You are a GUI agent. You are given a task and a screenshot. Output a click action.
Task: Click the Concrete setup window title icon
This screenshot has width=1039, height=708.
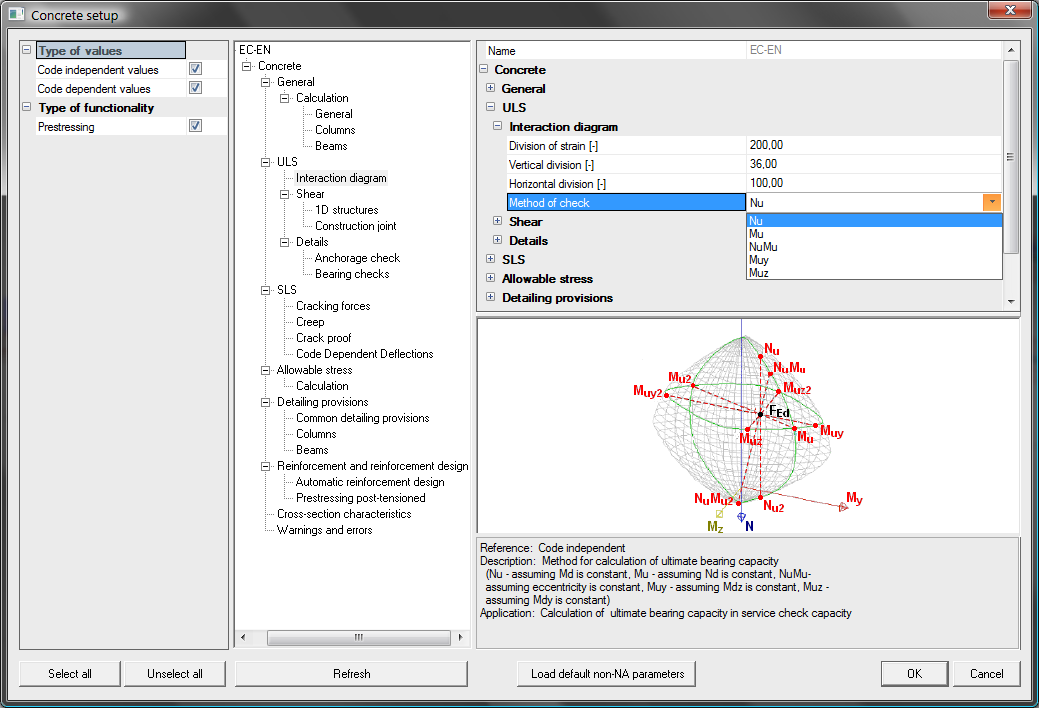(16, 15)
